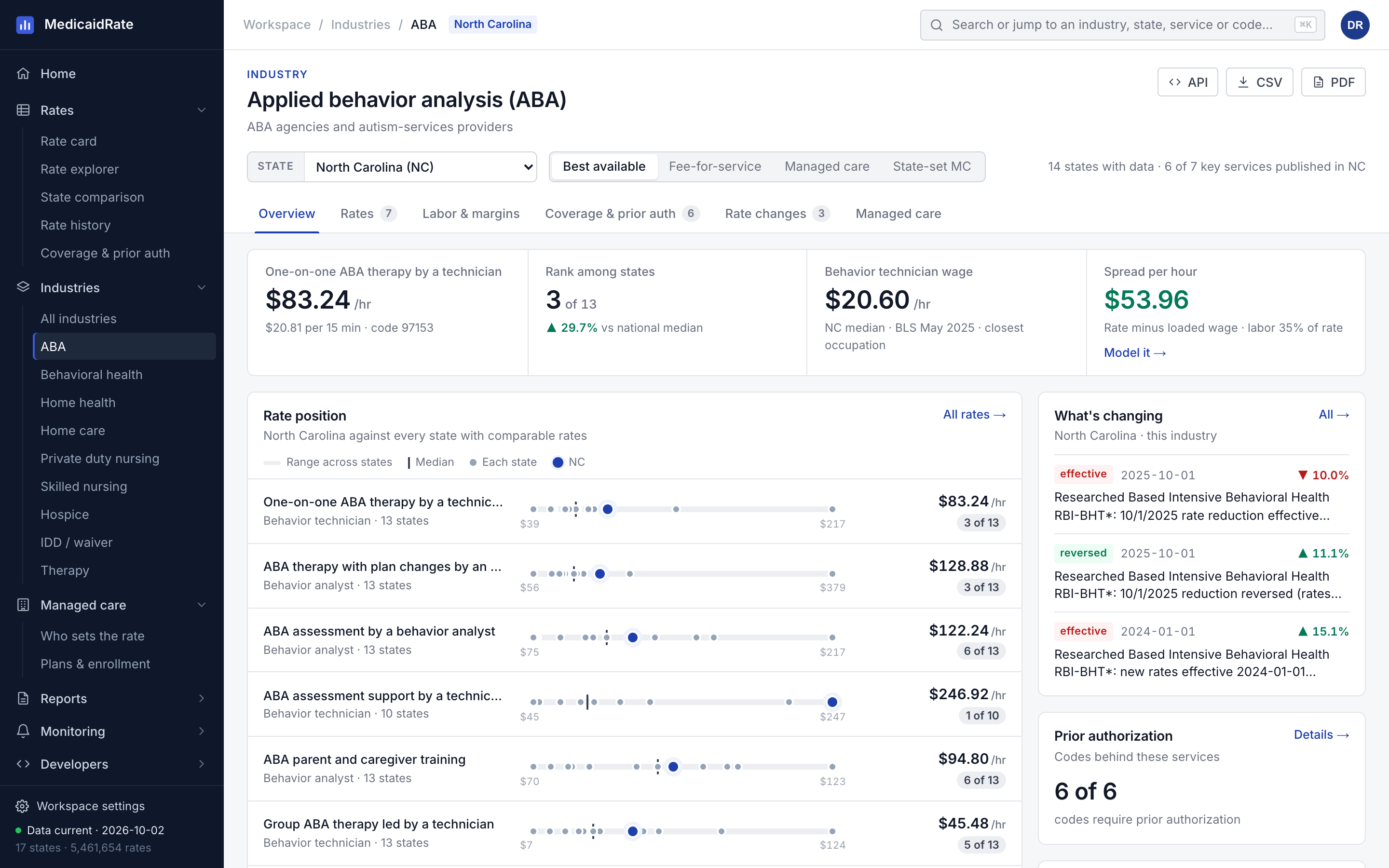
Task: Open the DR user avatar
Action: [x=1355, y=25]
